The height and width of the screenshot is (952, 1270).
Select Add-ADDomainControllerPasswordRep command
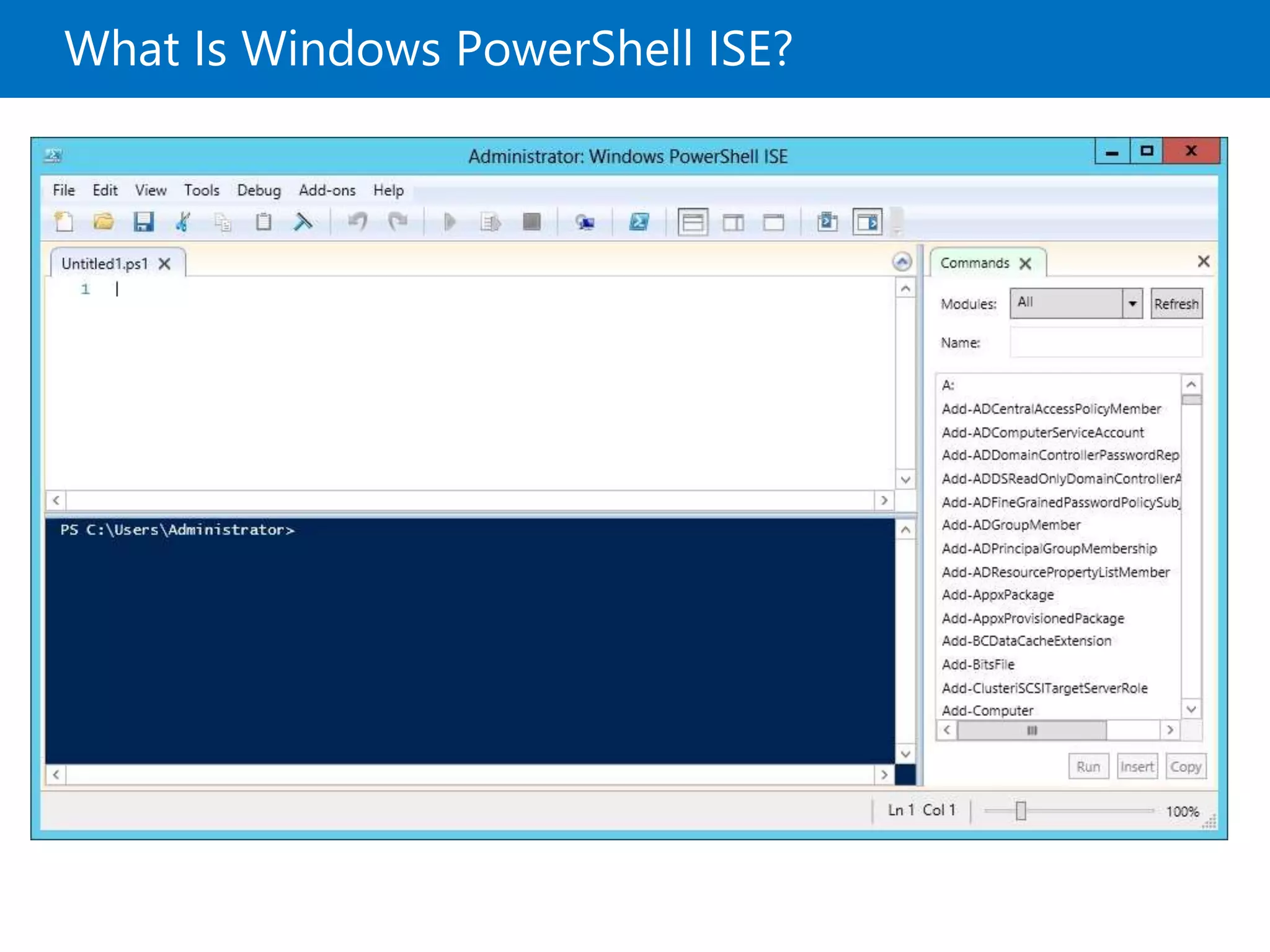click(x=1060, y=456)
